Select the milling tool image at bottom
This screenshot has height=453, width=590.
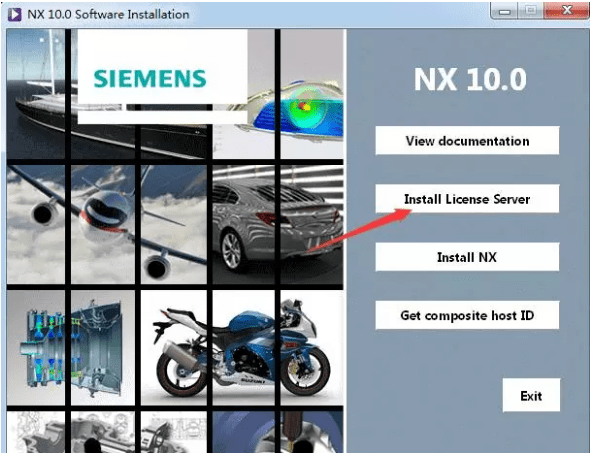tap(278, 432)
